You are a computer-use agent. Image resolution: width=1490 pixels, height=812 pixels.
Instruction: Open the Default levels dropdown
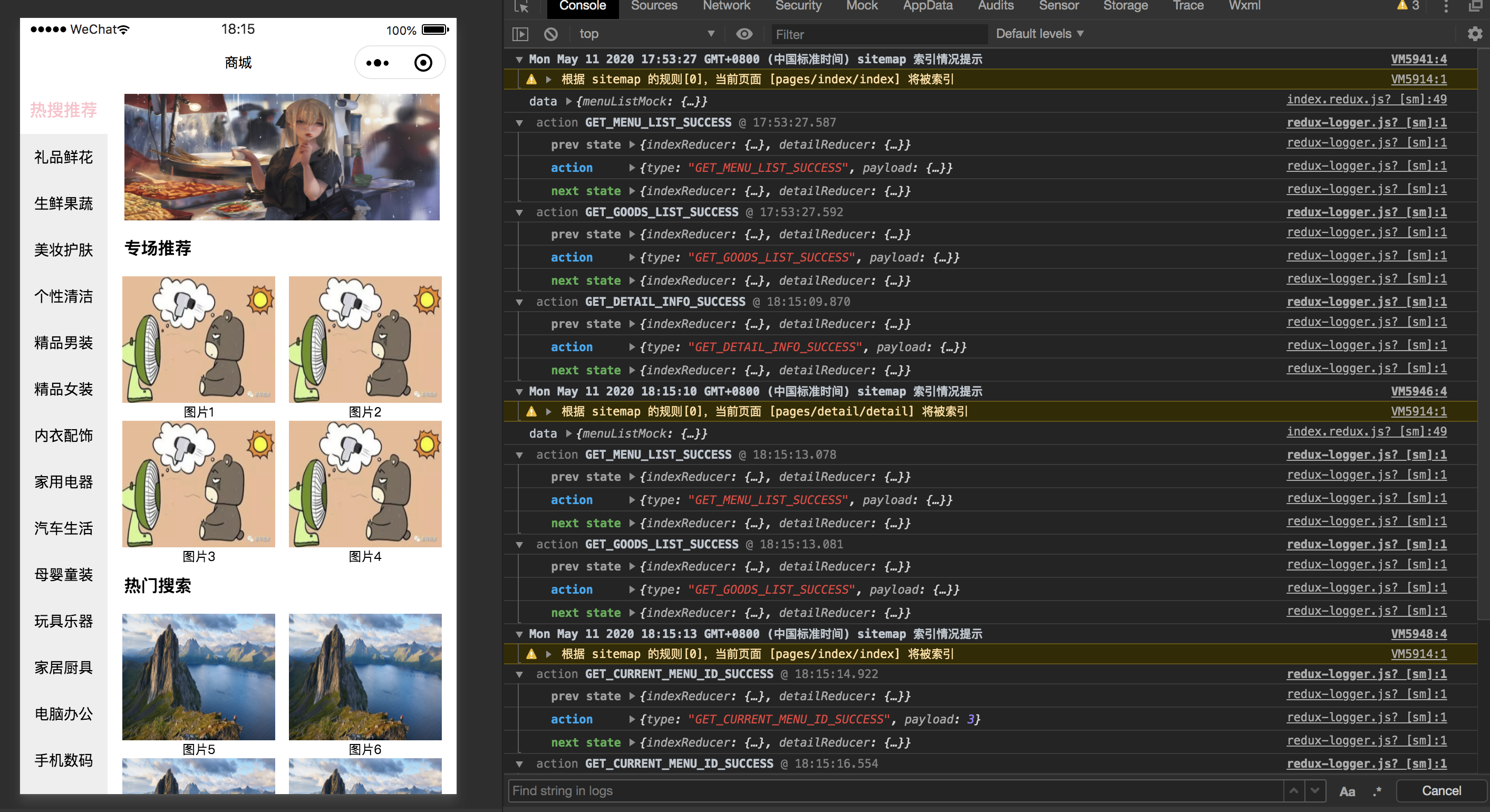(x=1039, y=34)
